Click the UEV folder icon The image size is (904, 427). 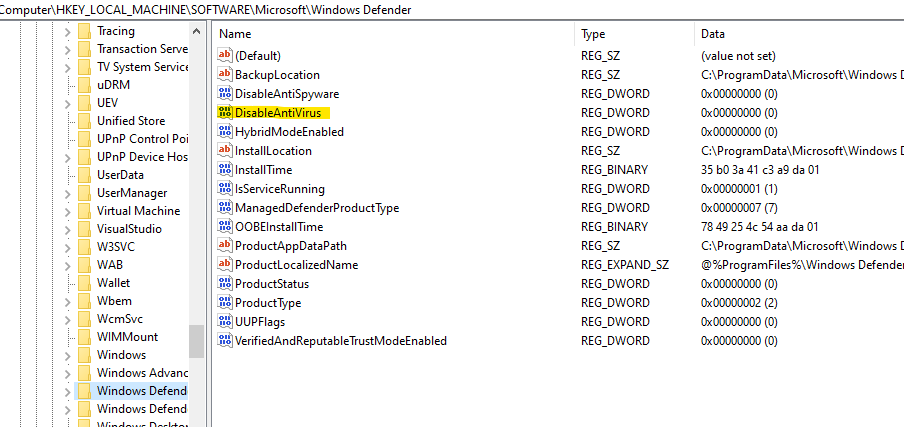click(x=85, y=103)
